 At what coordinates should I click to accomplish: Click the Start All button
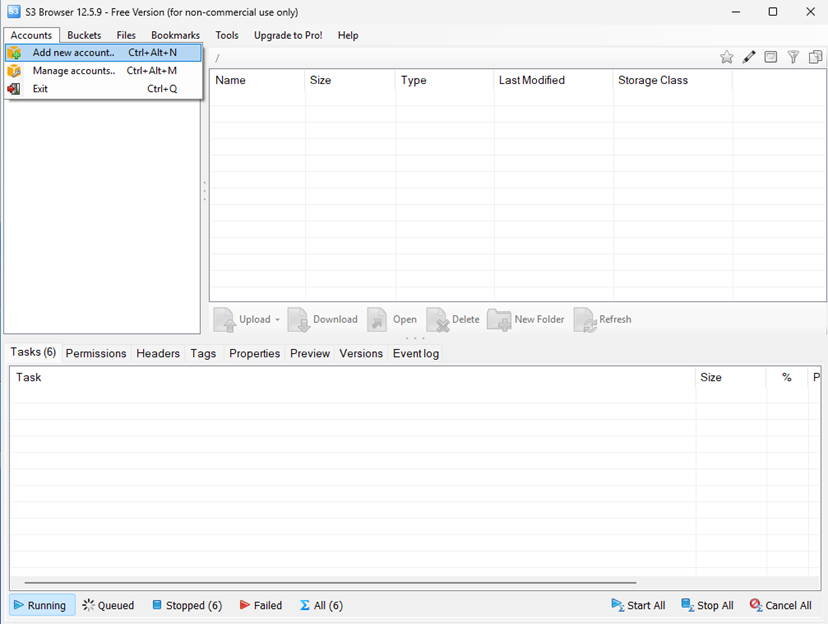pyautogui.click(x=638, y=605)
